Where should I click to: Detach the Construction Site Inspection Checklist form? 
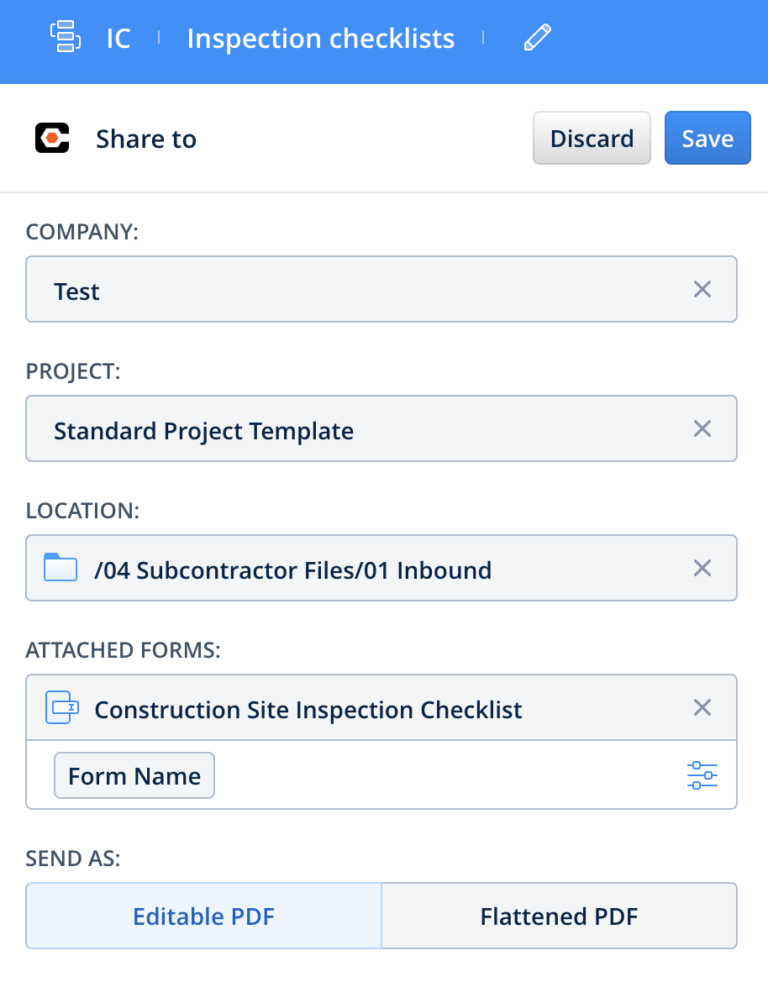coord(702,707)
